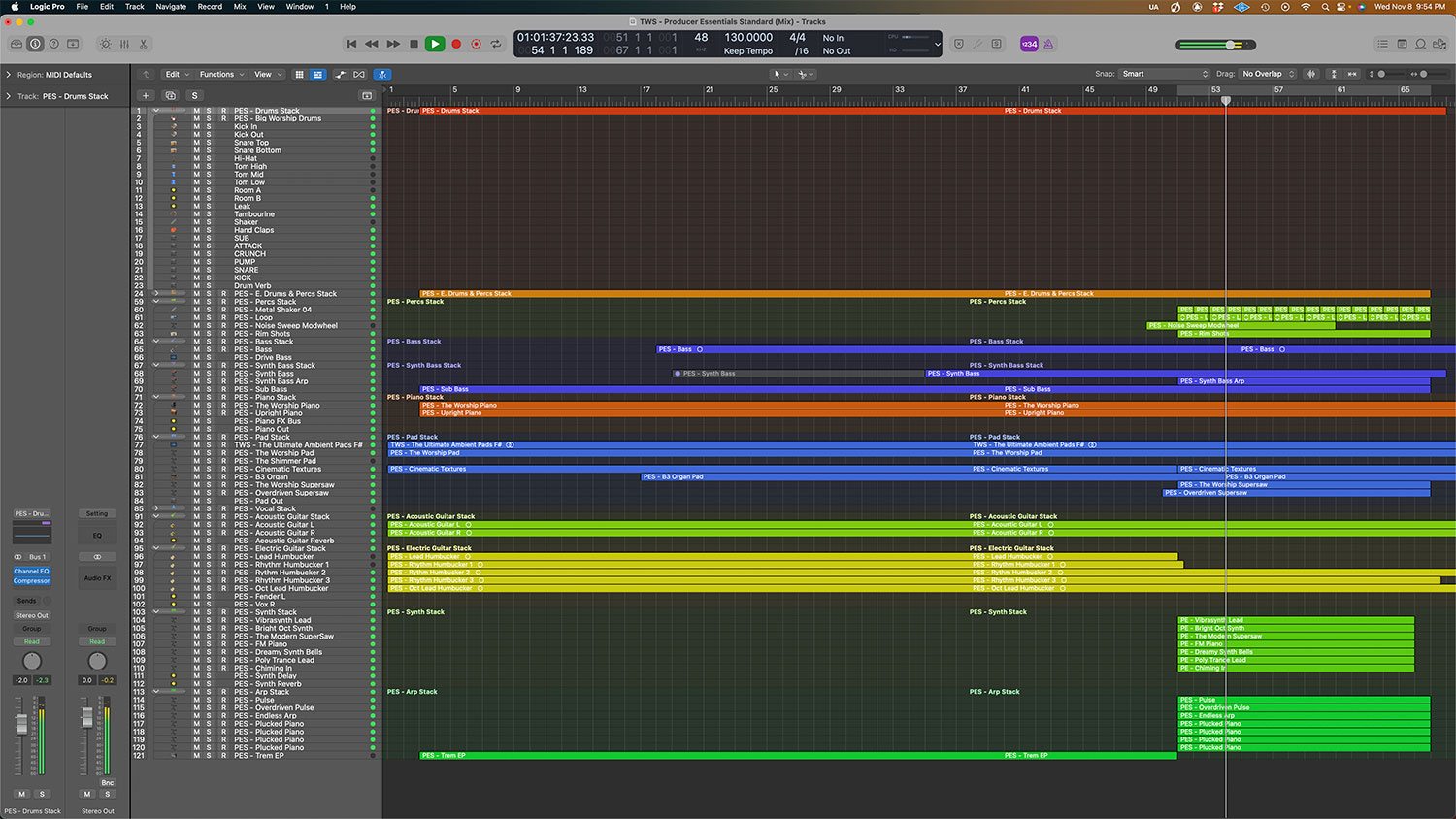Toggle Cycle mode in the transport

coord(496,44)
